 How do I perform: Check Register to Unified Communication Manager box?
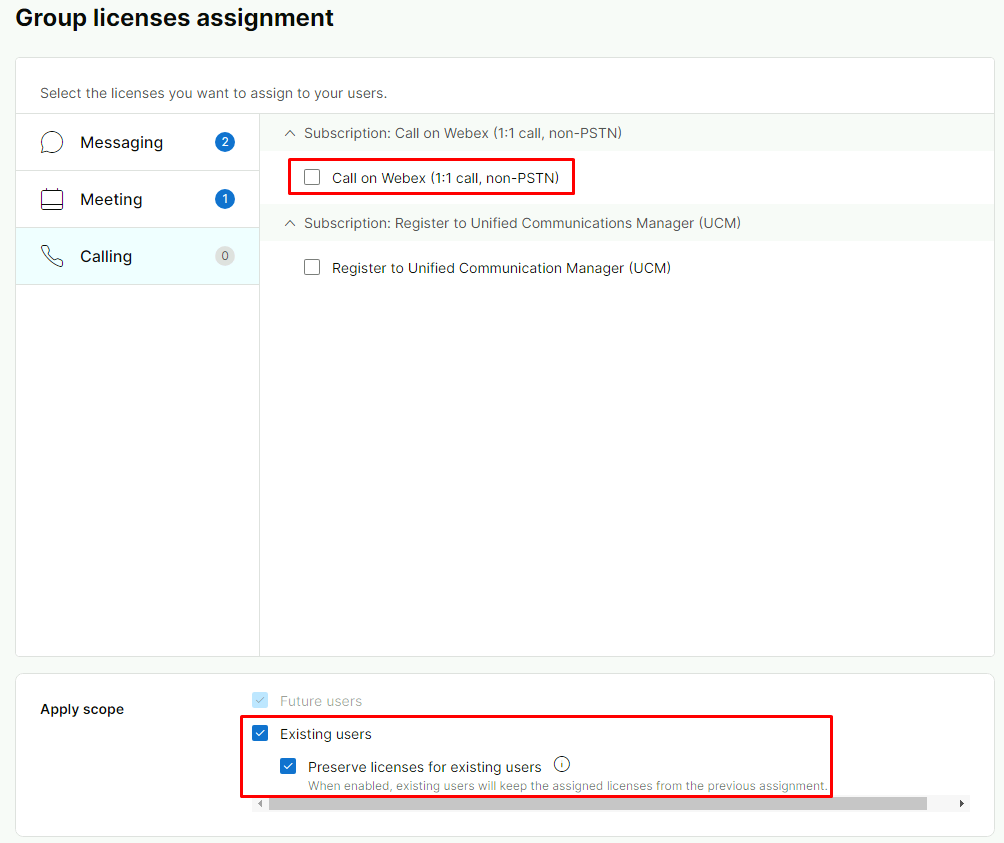(312, 268)
